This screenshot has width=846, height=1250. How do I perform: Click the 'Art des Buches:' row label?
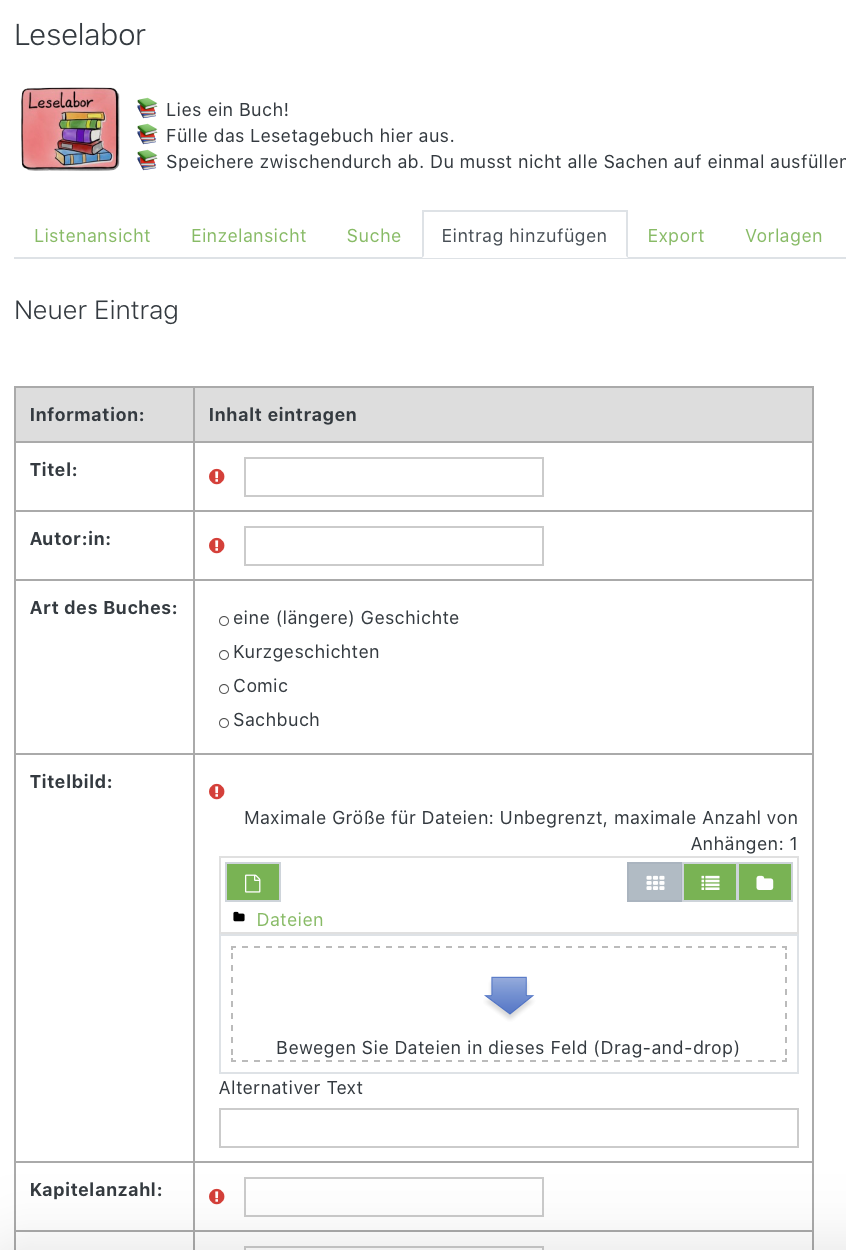(104, 608)
